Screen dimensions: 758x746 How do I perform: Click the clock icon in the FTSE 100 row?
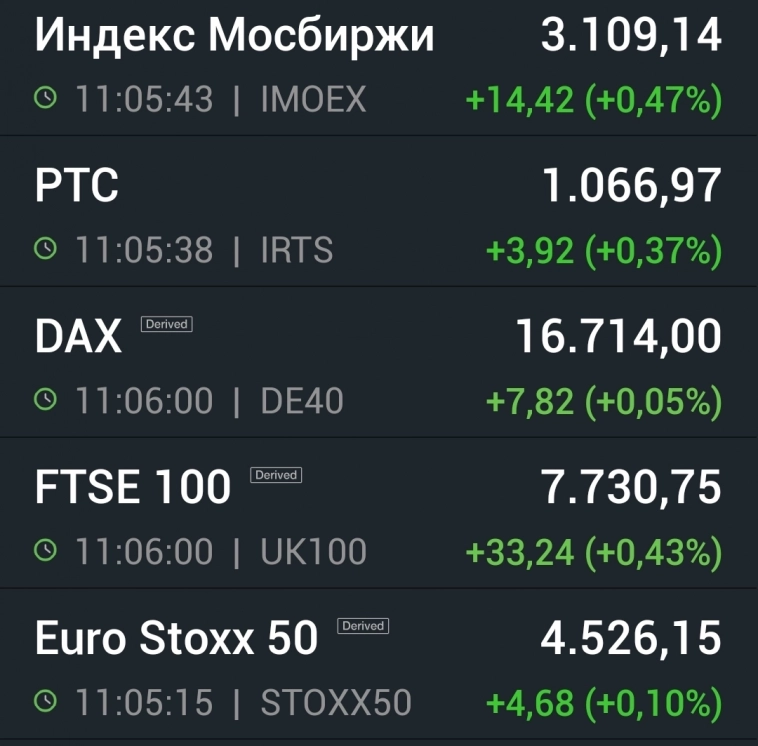[46, 551]
